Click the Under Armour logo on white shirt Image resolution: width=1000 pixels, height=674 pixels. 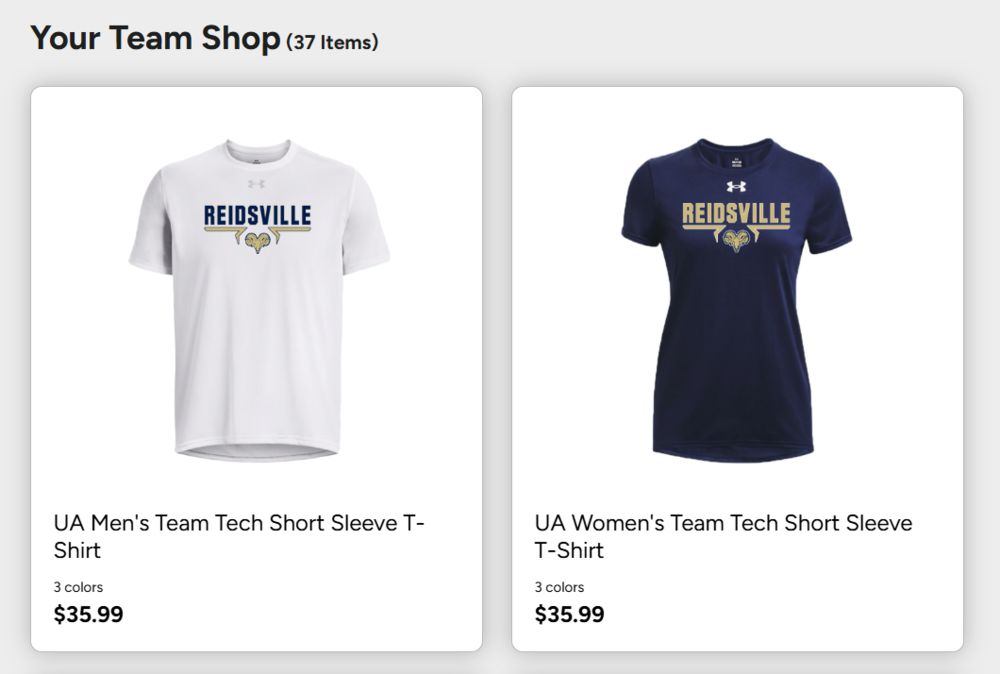point(256,183)
